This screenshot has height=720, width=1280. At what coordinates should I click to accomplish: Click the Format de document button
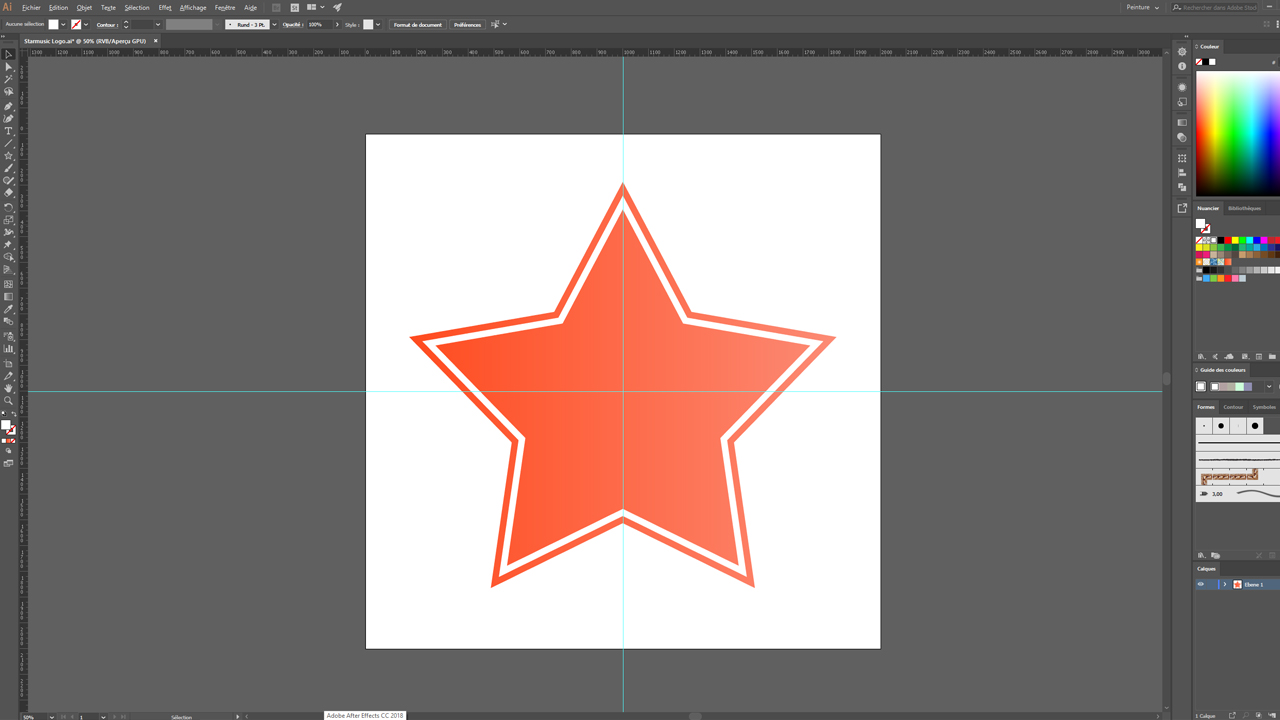417,24
